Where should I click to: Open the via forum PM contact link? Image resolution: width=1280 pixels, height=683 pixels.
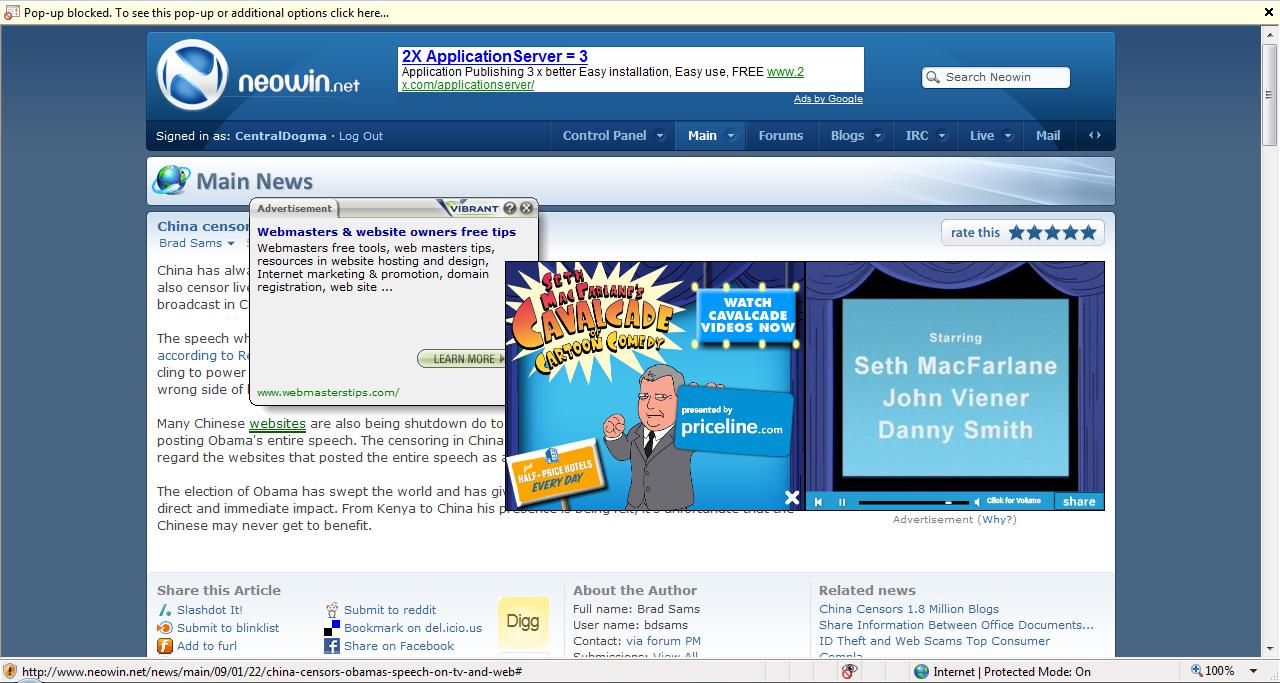[x=663, y=641]
